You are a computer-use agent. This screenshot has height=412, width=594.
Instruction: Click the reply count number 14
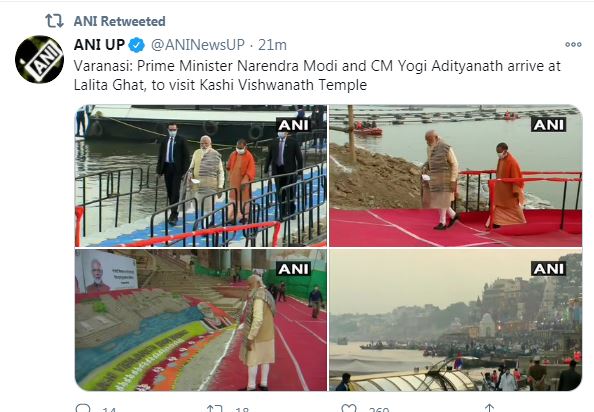(x=109, y=409)
